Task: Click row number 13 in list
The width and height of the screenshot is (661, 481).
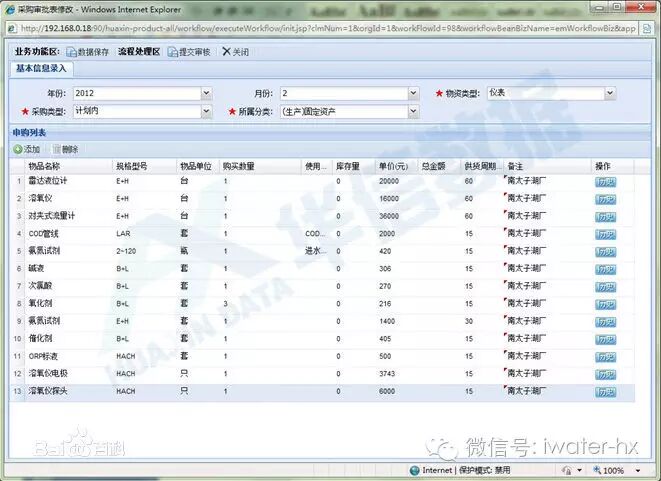Action: (17, 391)
